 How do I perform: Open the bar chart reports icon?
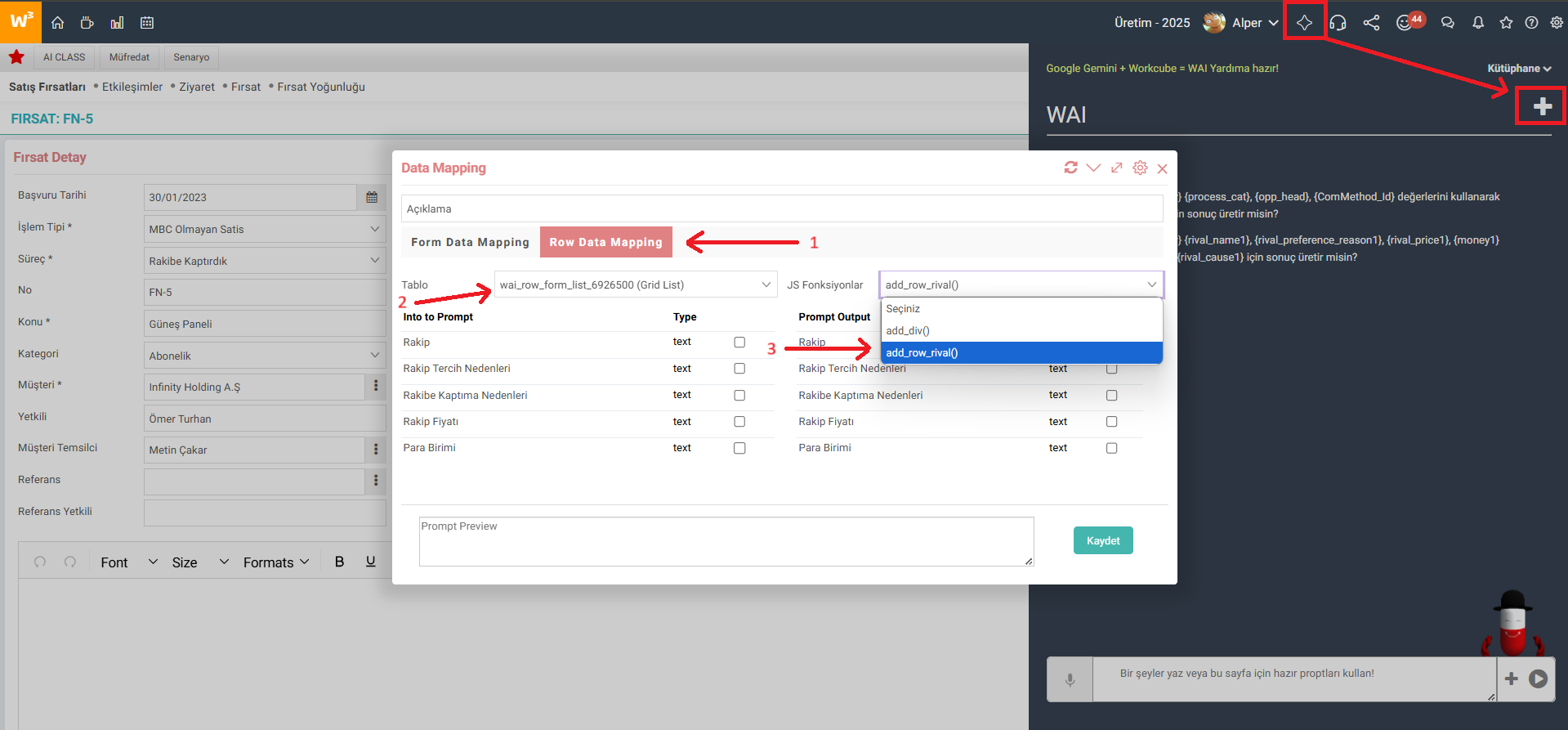[x=117, y=23]
